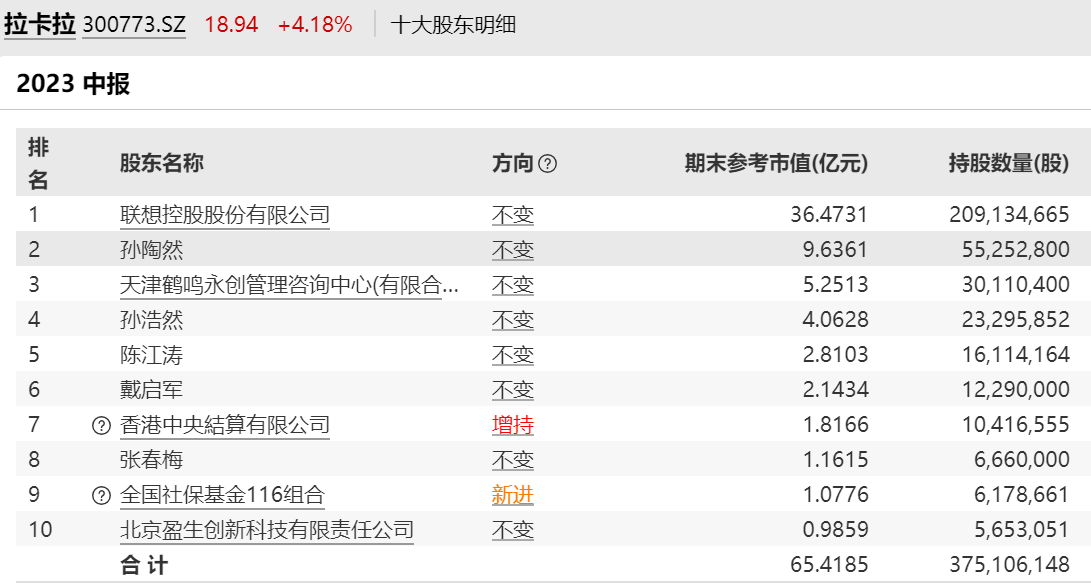Click share count 6,178,661
Image resolution: width=1091 pixels, height=588 pixels.
pos(1021,494)
